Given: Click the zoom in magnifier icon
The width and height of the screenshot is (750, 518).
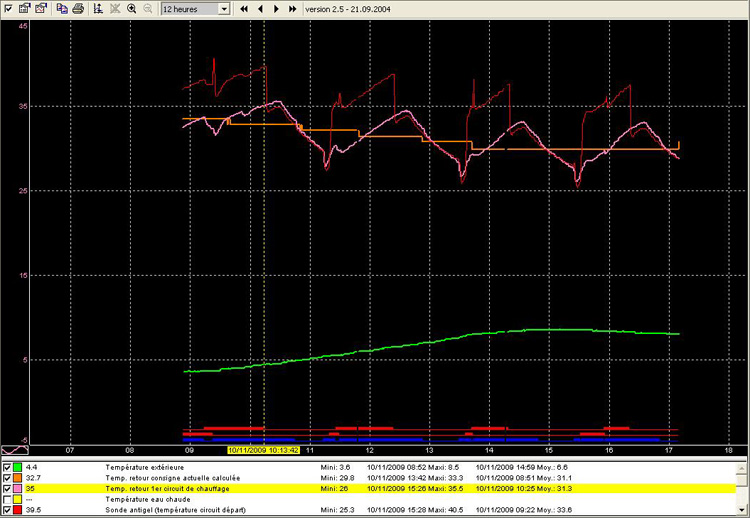Looking at the screenshot, I should [132, 8].
